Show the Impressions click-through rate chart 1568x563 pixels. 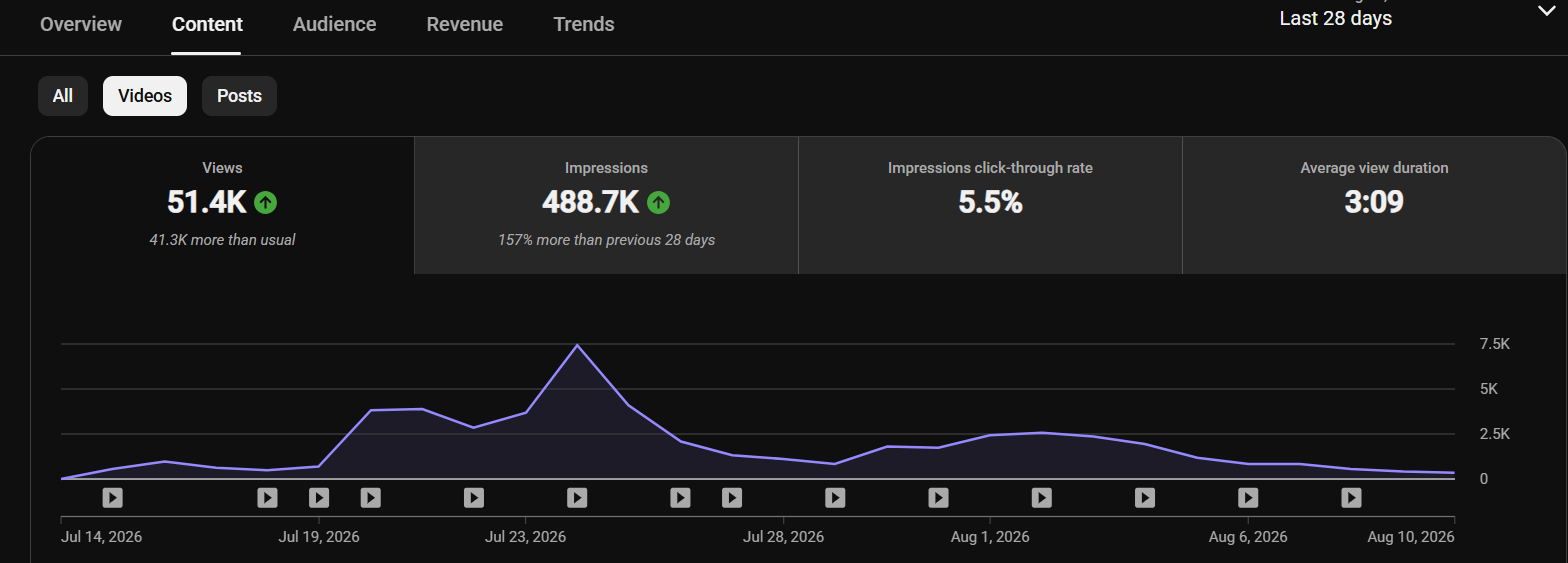(x=990, y=205)
